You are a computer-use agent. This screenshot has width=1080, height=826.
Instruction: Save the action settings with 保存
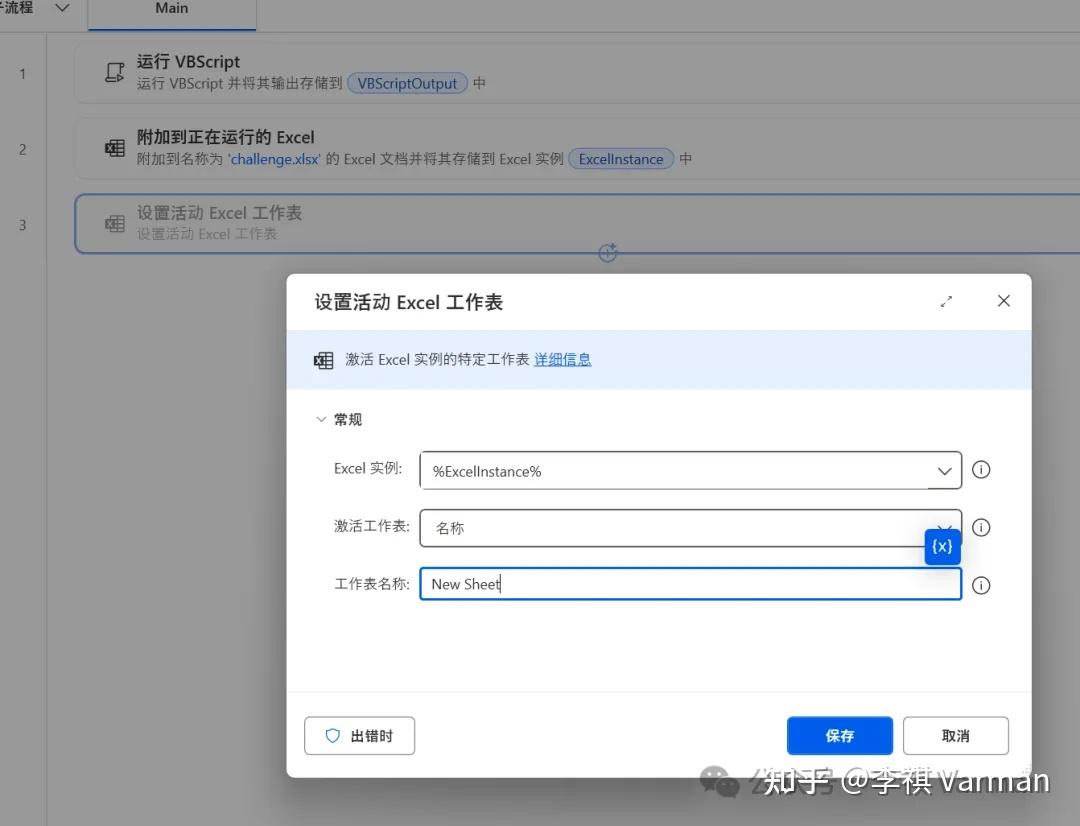coord(839,735)
